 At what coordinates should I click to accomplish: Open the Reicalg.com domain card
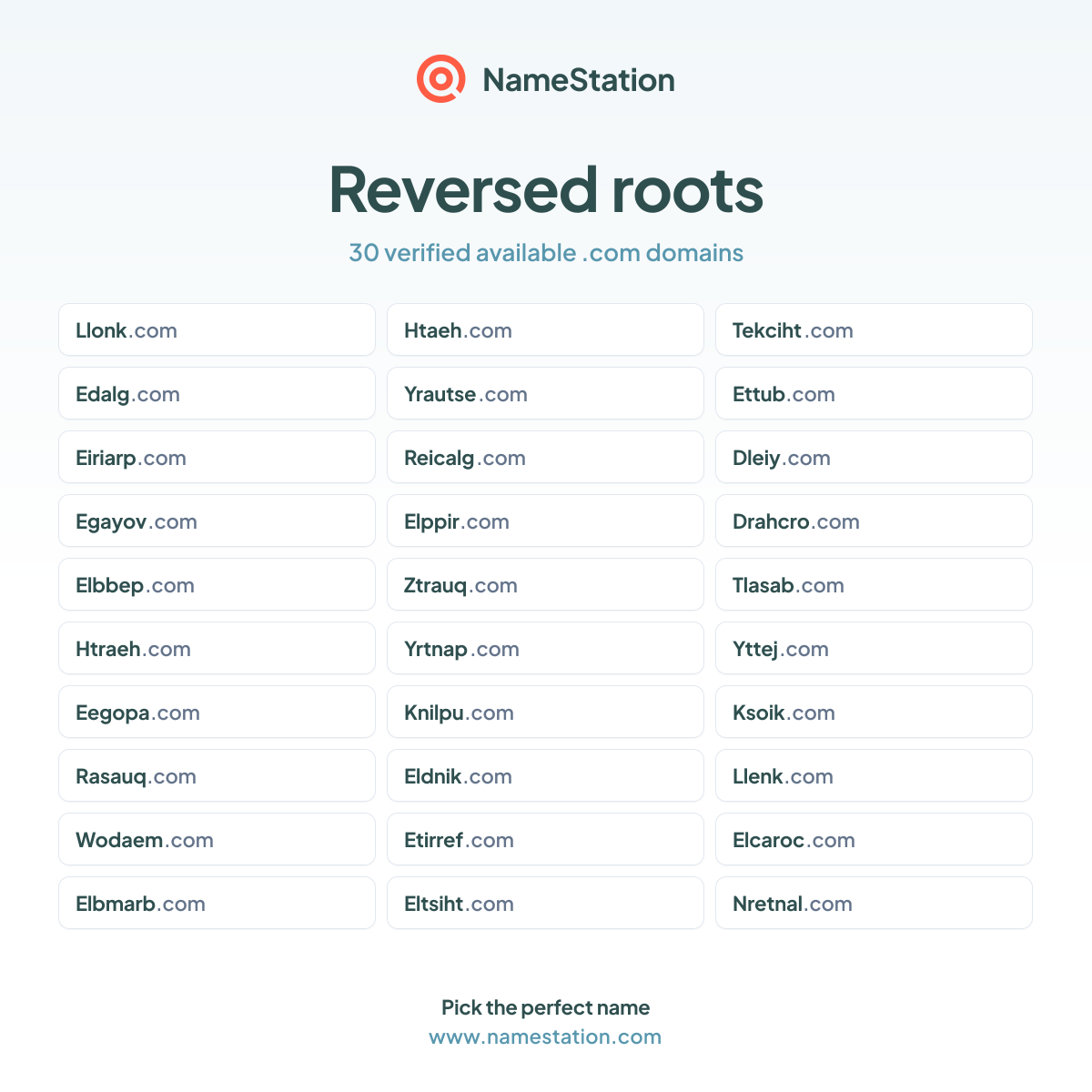(545, 457)
